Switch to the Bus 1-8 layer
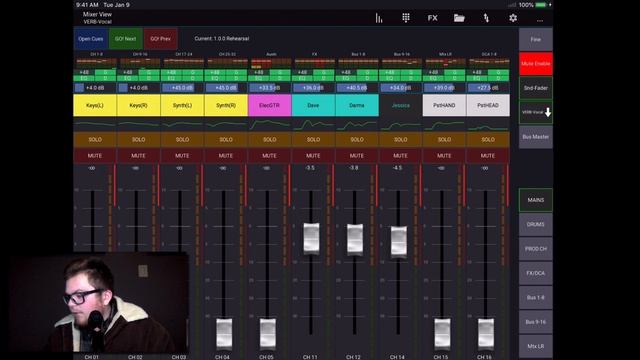This screenshot has width=640, height=360. pos(536,298)
